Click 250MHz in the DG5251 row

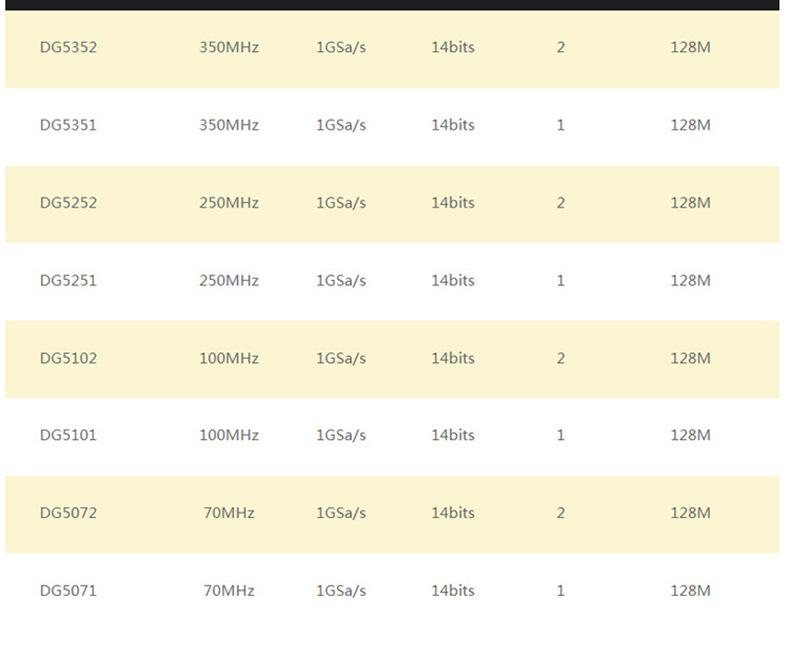[229, 280]
